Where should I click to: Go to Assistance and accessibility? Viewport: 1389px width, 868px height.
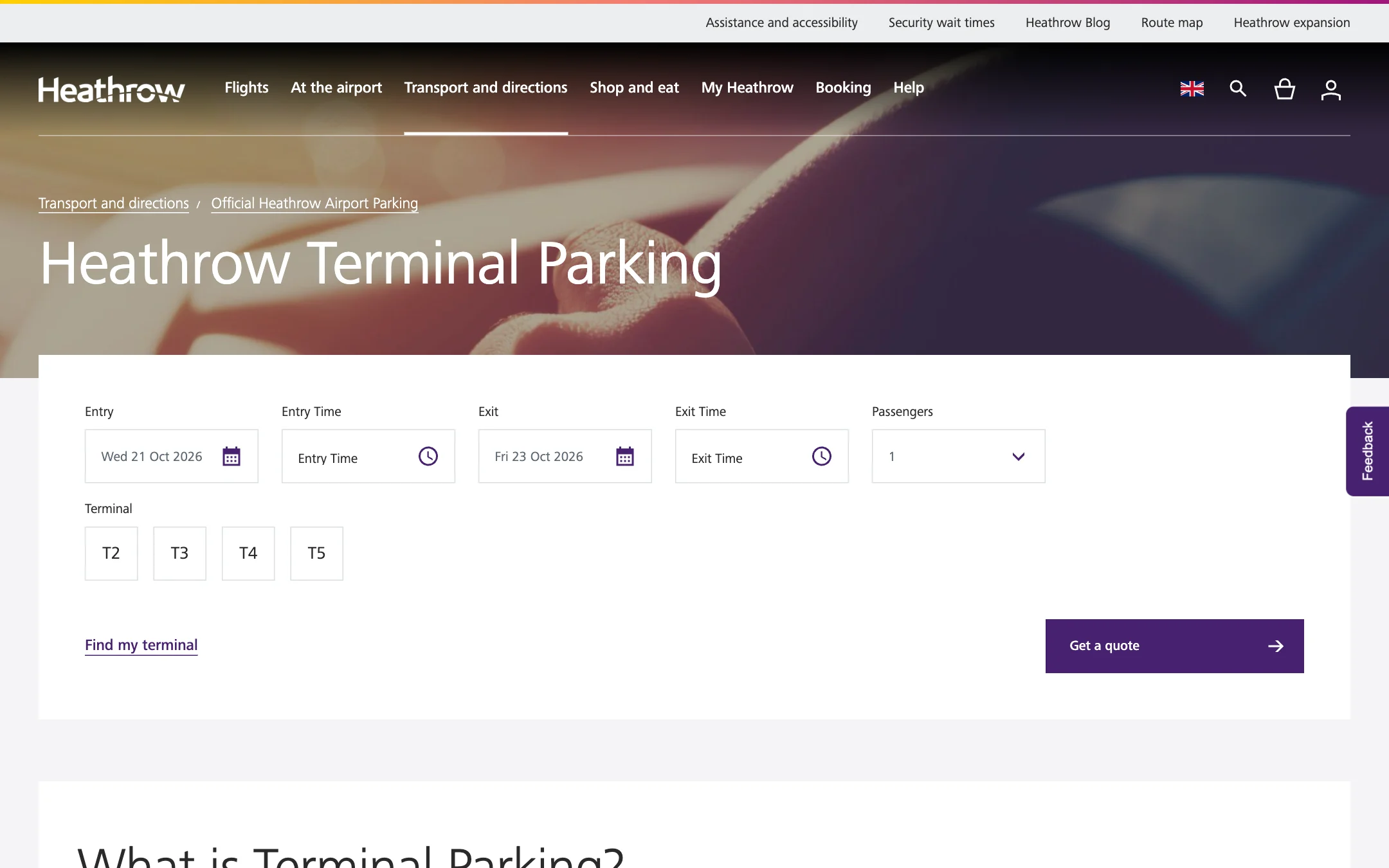tap(781, 23)
